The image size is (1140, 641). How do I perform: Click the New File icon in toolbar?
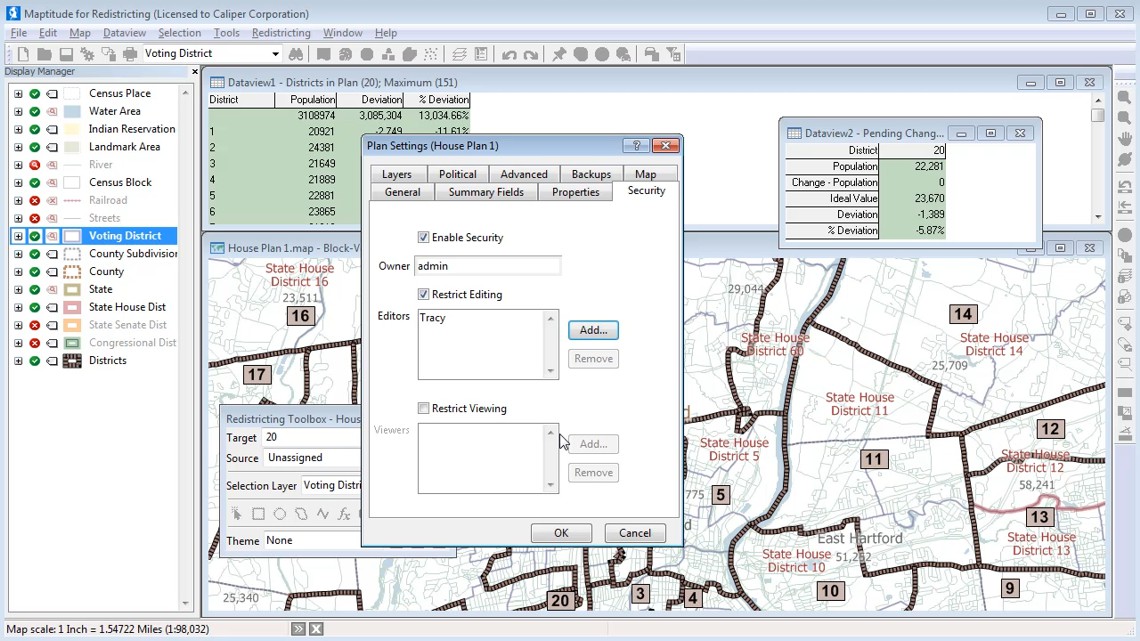tap(23, 54)
